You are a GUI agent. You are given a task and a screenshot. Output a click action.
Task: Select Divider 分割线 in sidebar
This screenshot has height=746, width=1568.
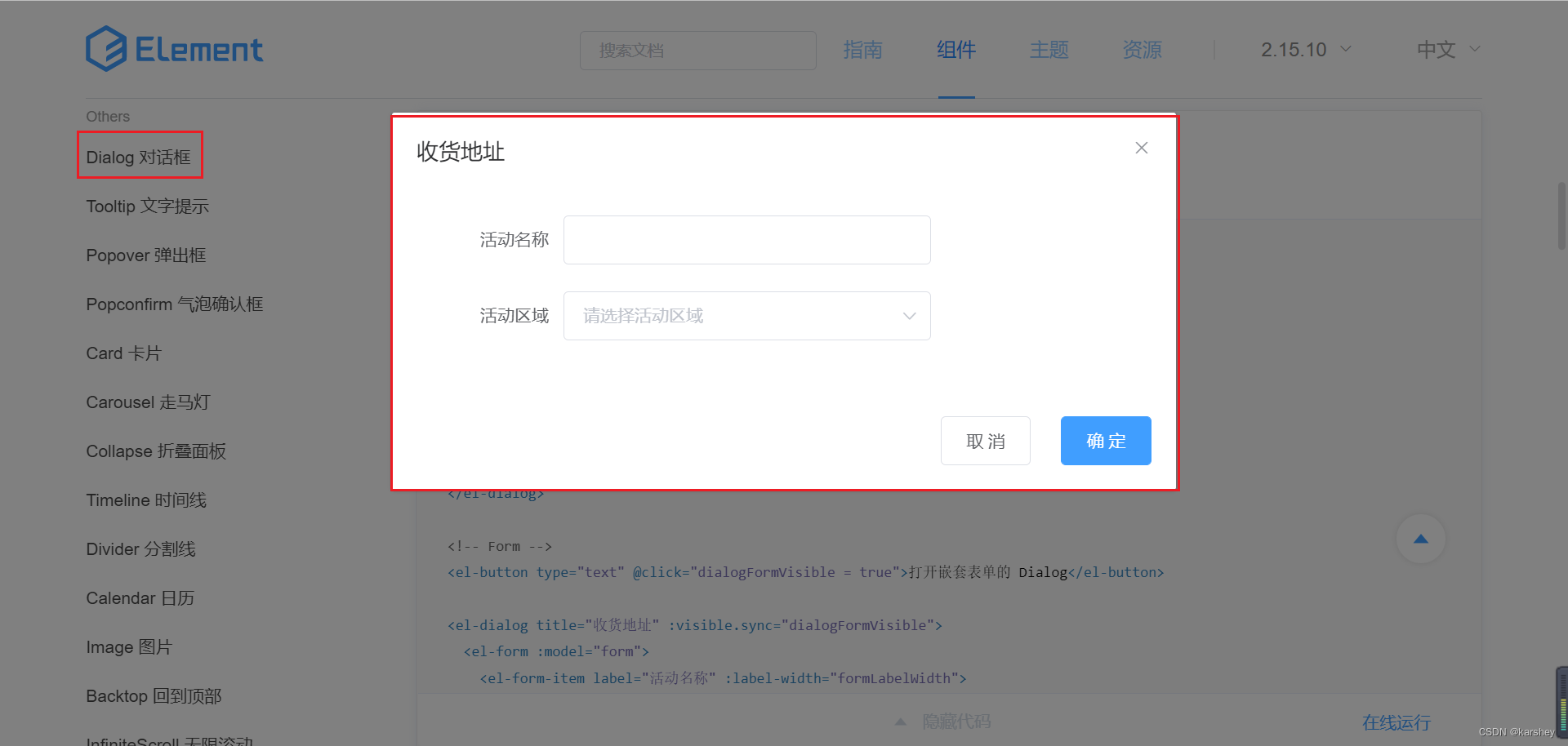[141, 549]
